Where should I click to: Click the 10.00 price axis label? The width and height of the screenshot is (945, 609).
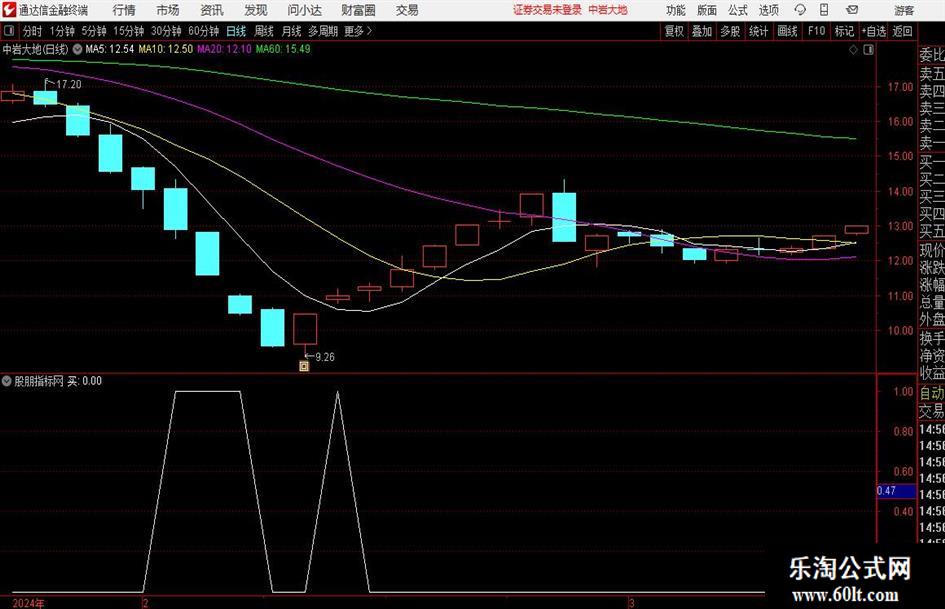[900, 330]
